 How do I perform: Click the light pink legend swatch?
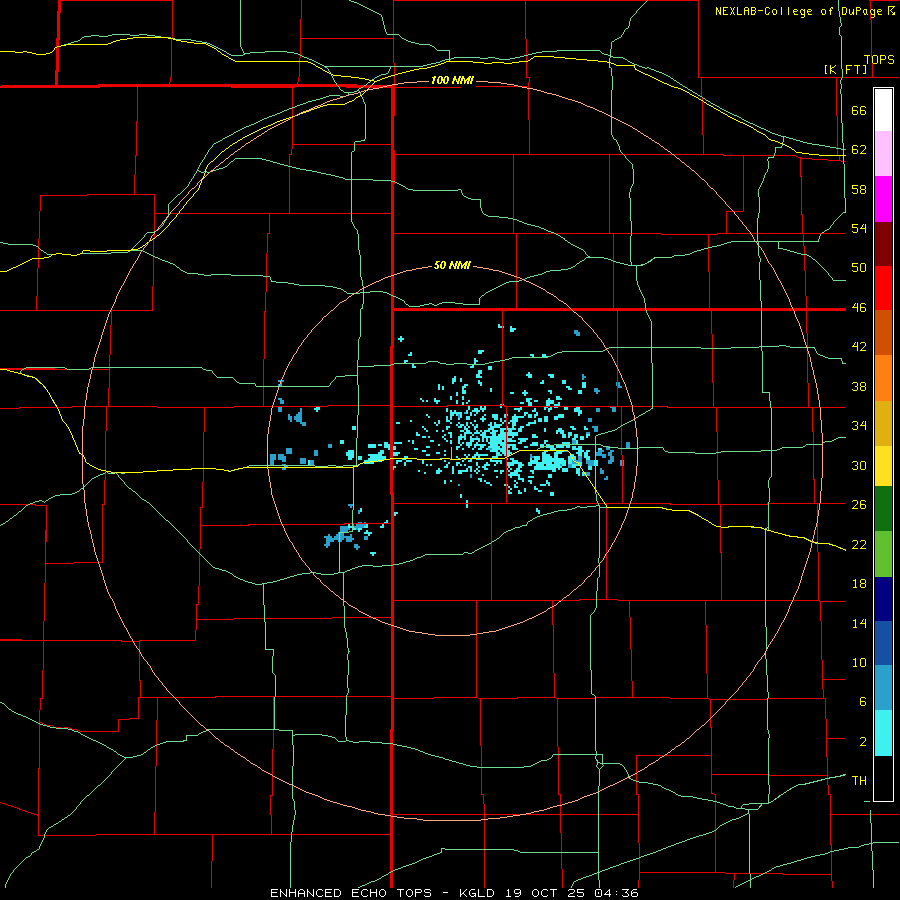[883, 154]
